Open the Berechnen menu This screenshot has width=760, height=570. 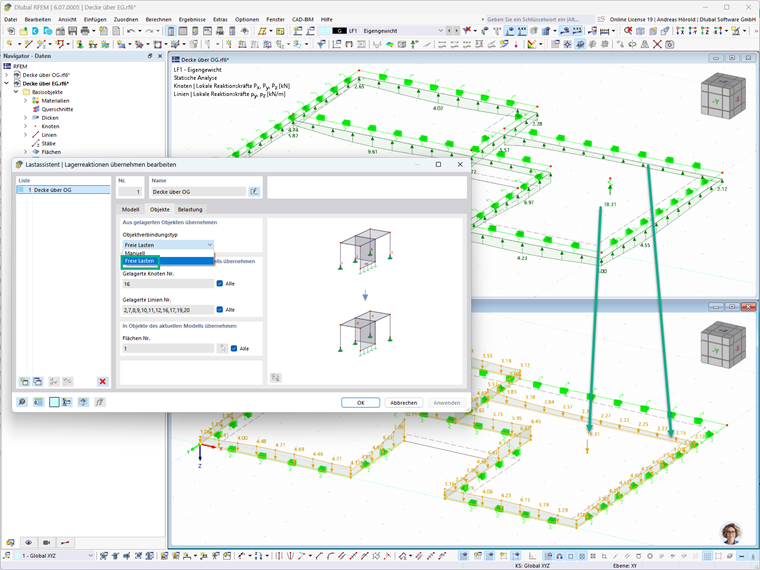coord(158,19)
